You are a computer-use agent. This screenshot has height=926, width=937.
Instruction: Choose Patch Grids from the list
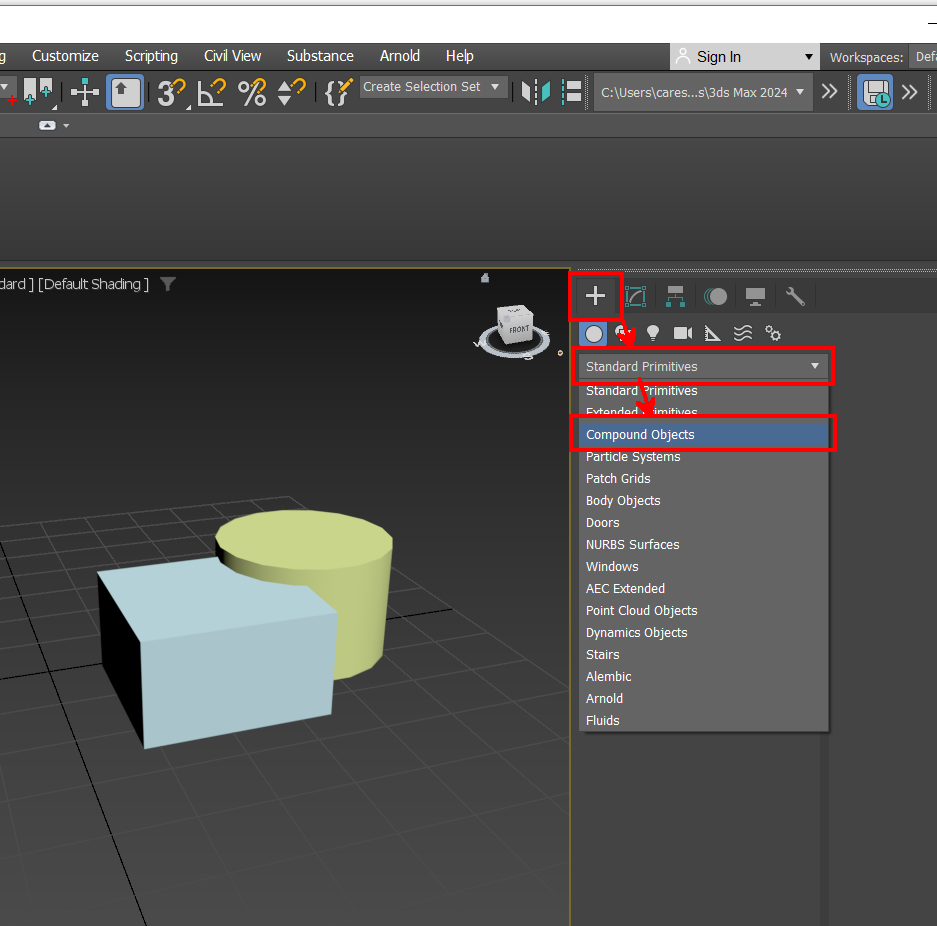703,479
